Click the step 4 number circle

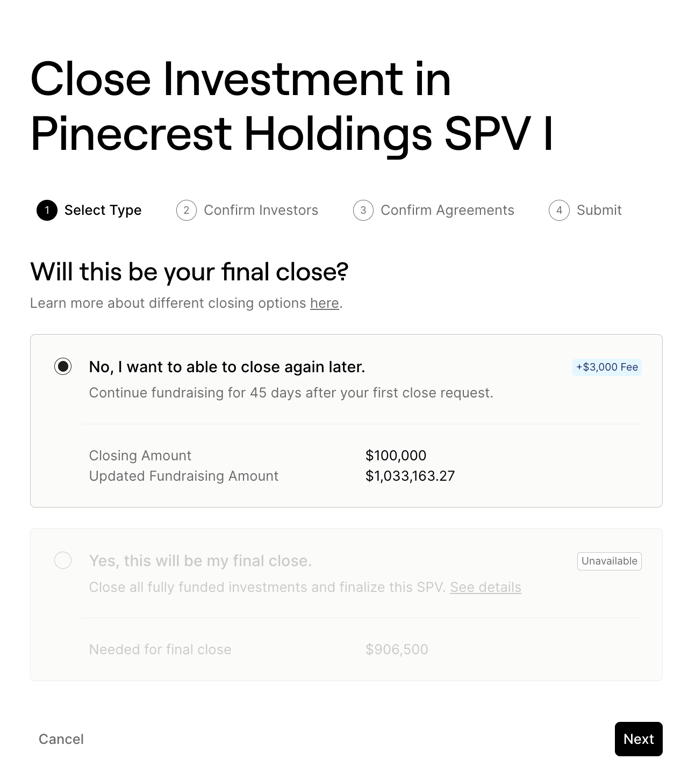[559, 210]
